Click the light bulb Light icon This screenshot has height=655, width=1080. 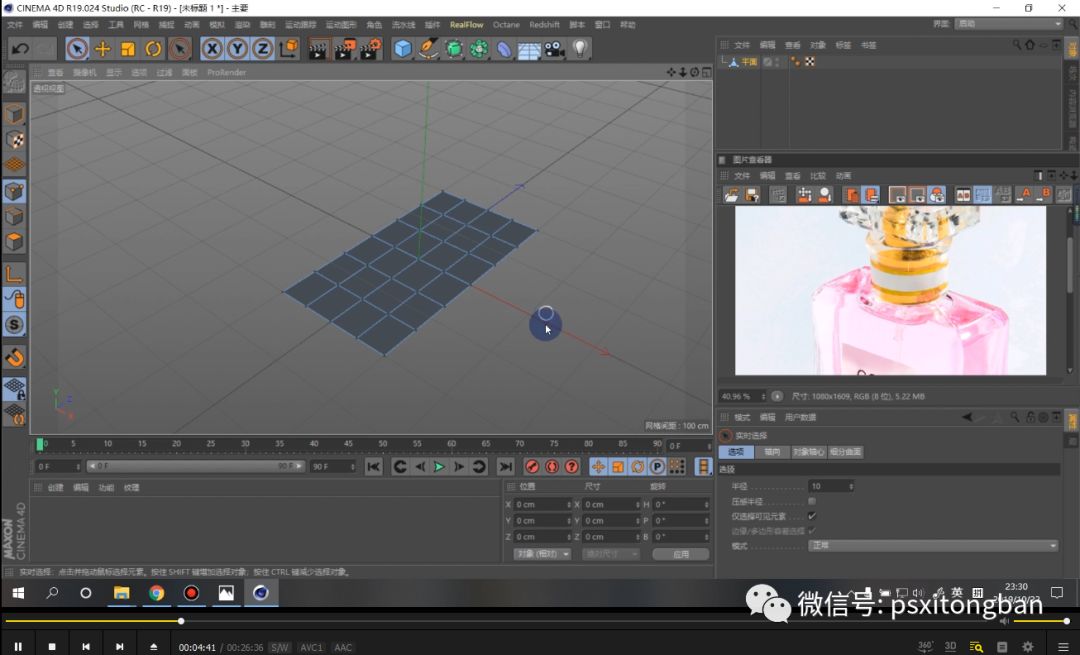click(x=580, y=48)
